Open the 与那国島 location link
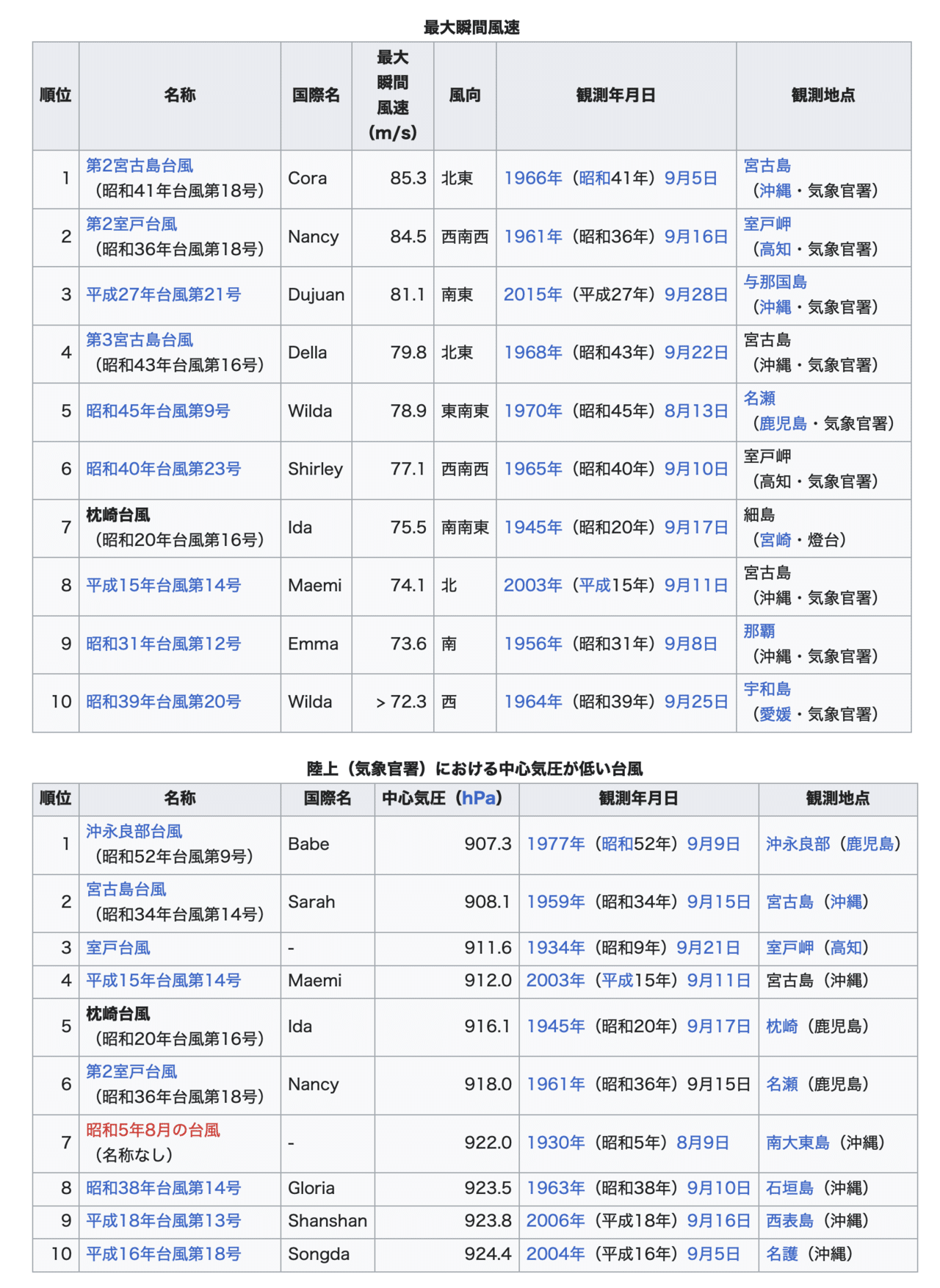This screenshot has height=1288, width=940. tap(775, 282)
